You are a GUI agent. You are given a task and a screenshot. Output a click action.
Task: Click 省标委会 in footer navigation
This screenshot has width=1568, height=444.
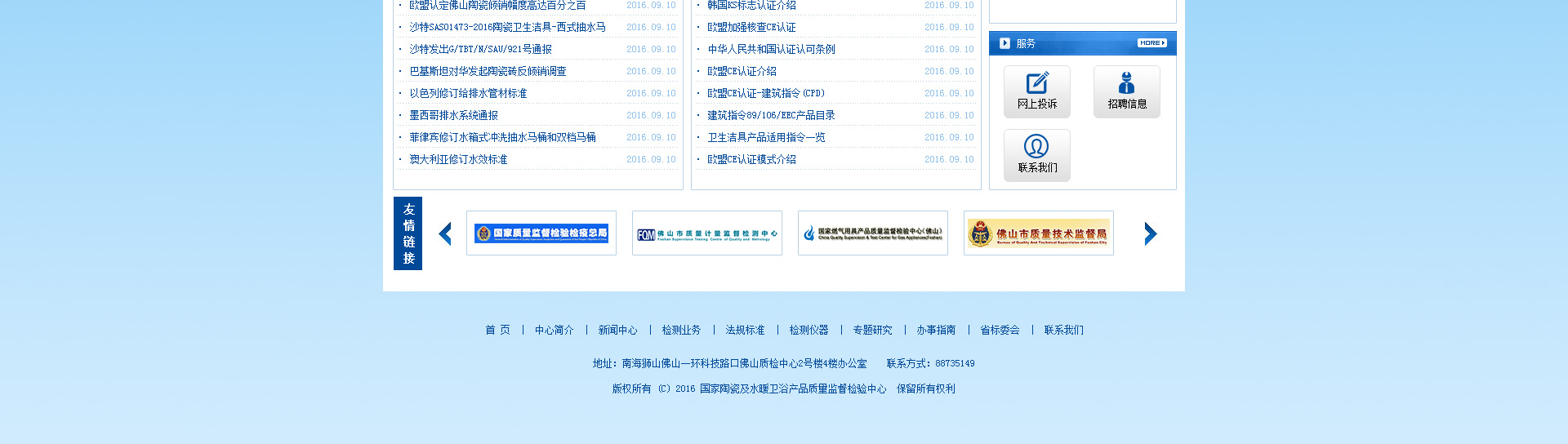[1000, 331]
